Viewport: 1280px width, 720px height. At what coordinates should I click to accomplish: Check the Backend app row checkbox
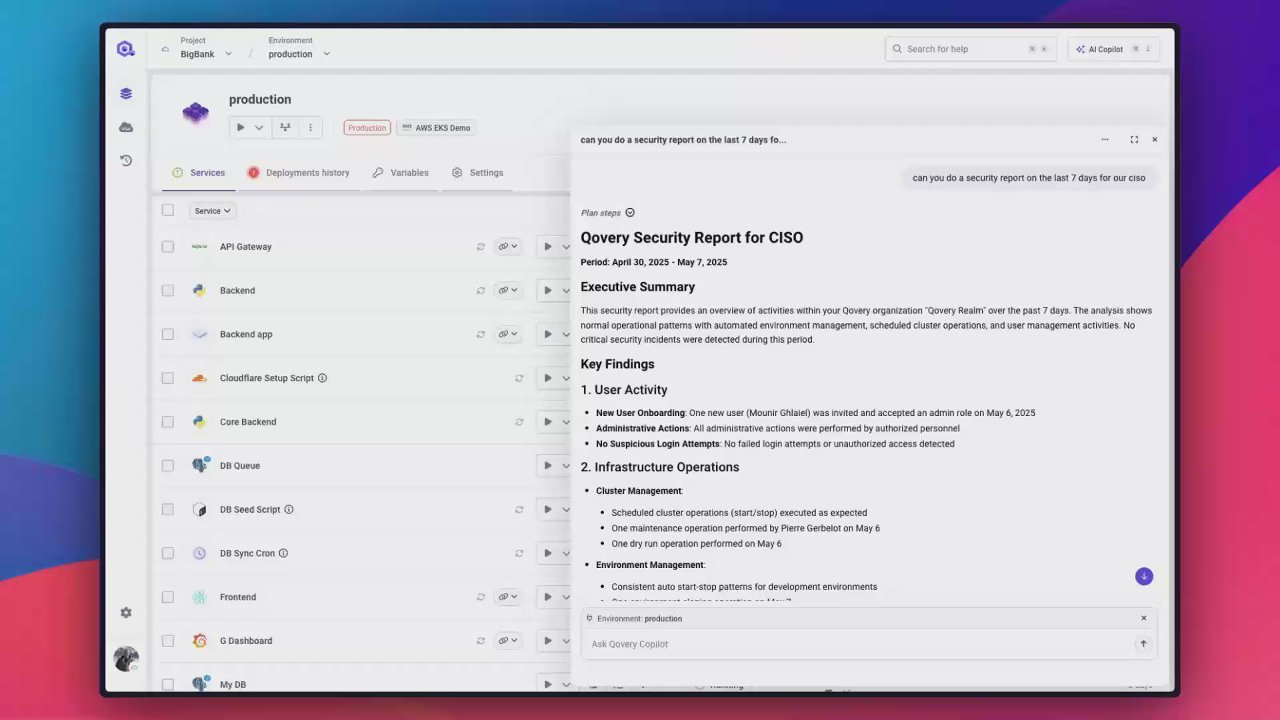(x=168, y=334)
